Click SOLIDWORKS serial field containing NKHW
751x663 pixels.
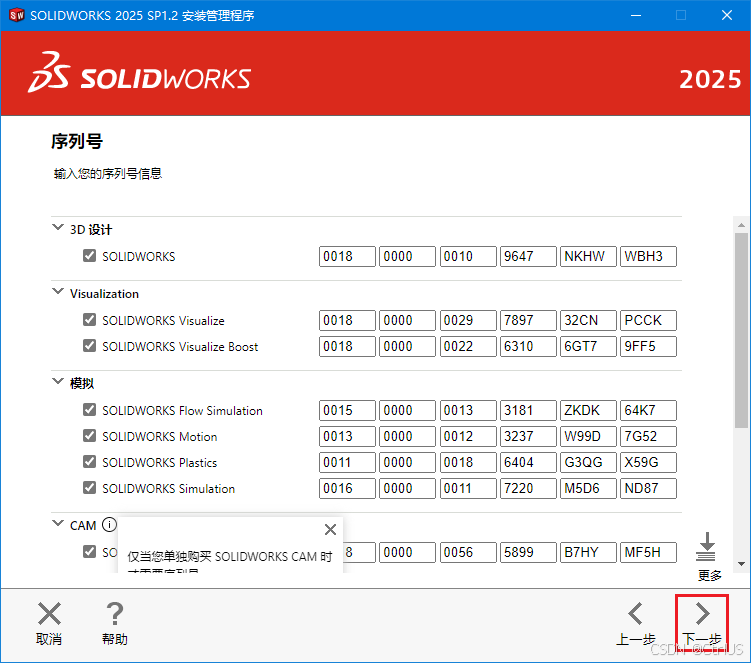(588, 256)
